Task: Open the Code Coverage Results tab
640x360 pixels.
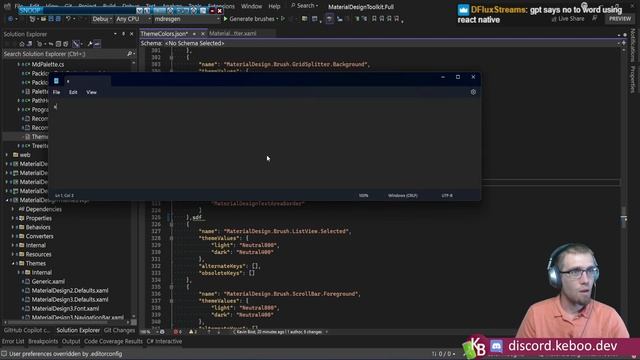Action: click(x=113, y=341)
